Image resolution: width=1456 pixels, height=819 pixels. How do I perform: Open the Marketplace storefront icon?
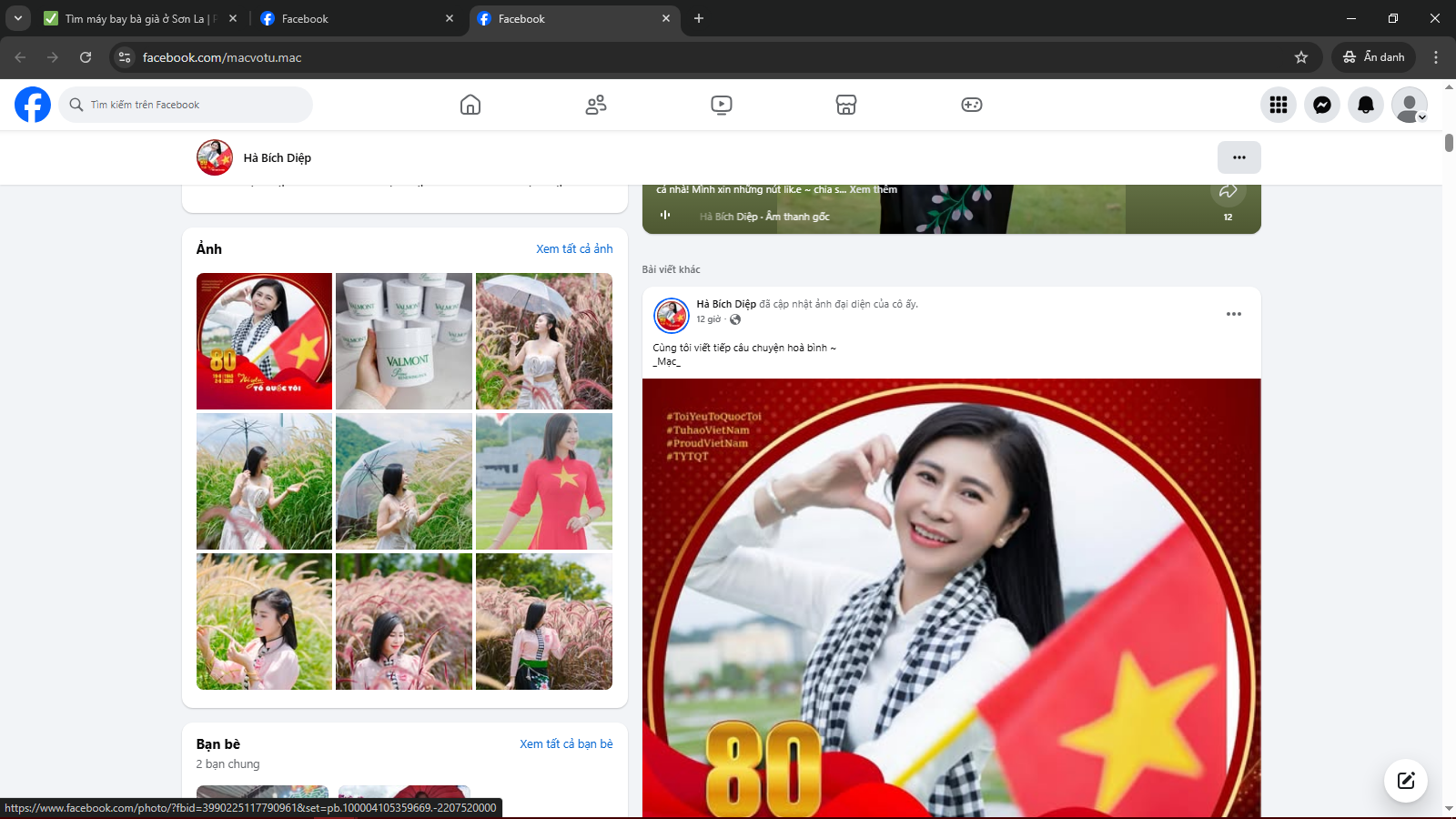[x=846, y=105]
